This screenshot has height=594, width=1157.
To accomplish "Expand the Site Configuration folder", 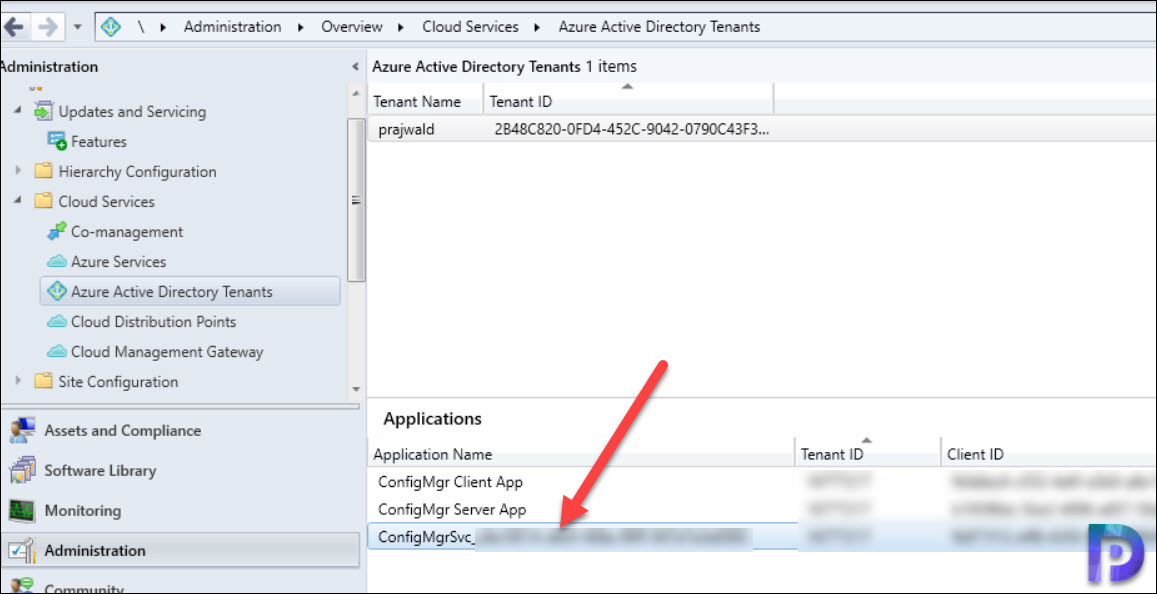I will pyautogui.click(x=18, y=382).
